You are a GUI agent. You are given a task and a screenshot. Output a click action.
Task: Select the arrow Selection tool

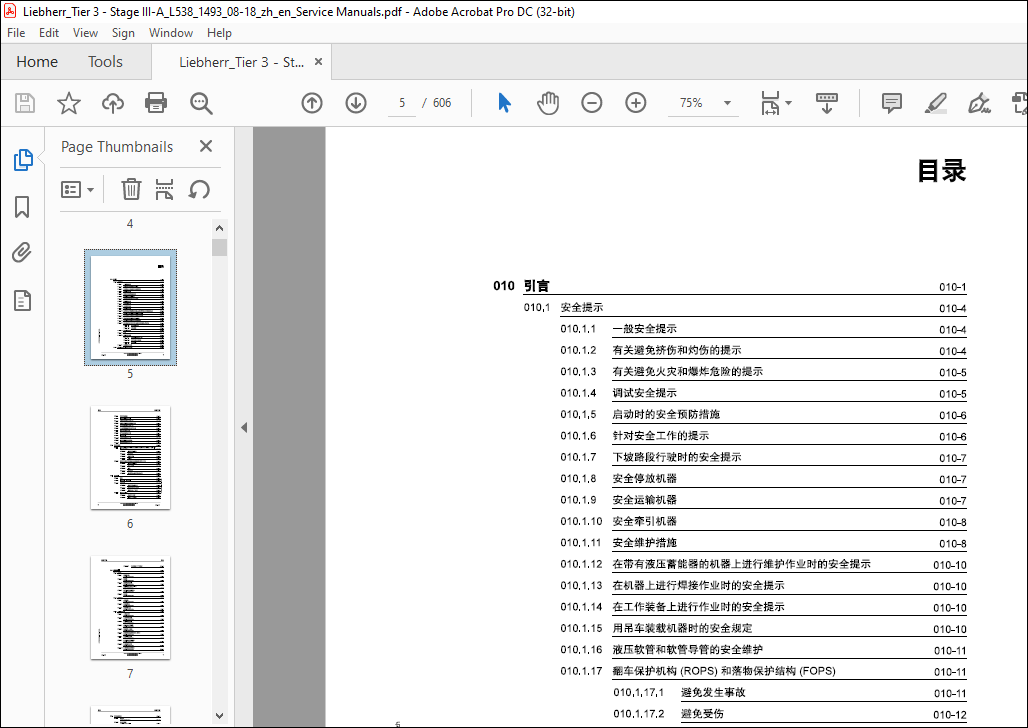504,103
